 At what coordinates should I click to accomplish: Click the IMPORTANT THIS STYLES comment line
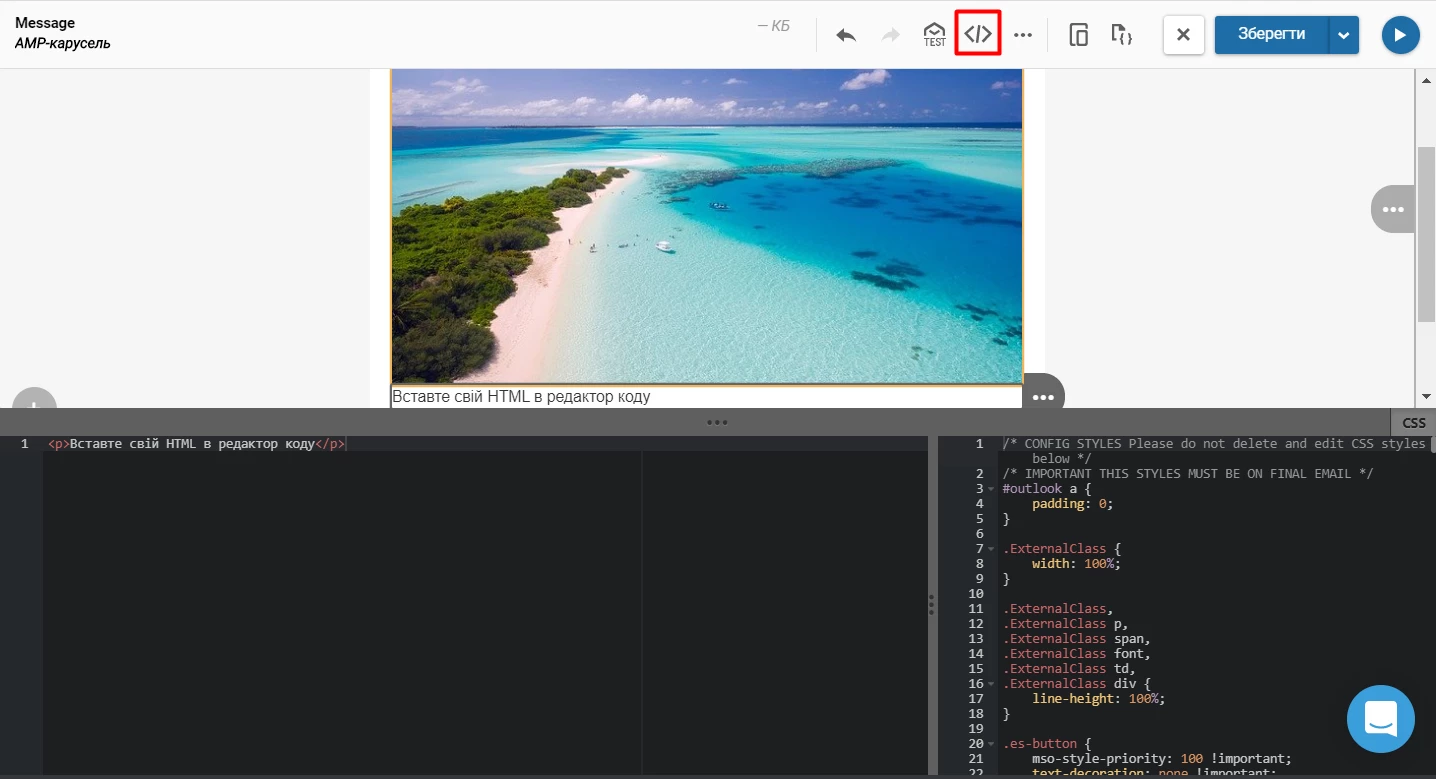click(x=1188, y=474)
